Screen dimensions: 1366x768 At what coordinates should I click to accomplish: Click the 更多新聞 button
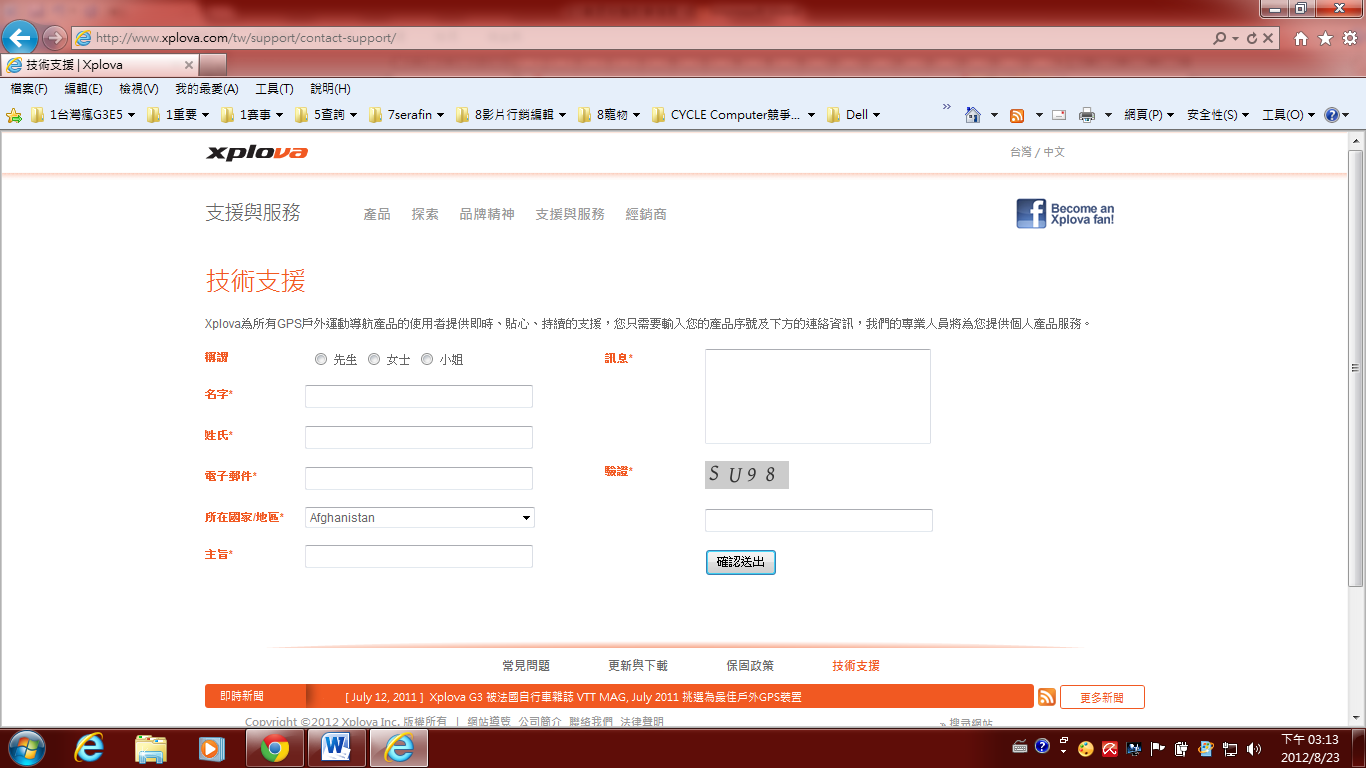(x=1102, y=697)
